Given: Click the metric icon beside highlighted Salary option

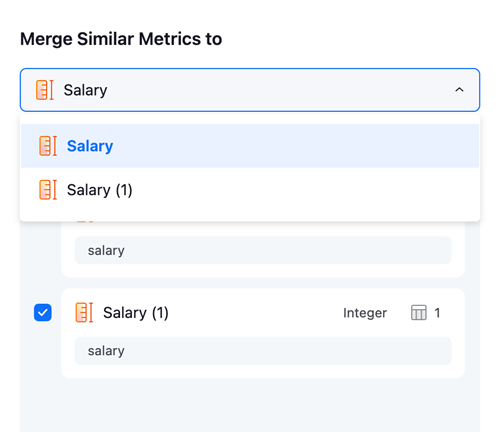Looking at the screenshot, I should pyautogui.click(x=48, y=146).
